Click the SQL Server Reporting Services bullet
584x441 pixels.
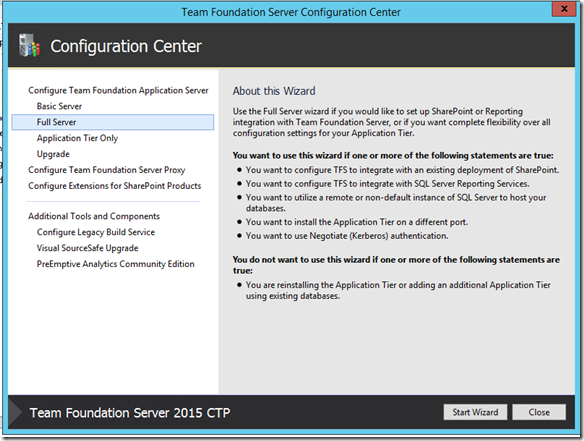click(x=387, y=184)
